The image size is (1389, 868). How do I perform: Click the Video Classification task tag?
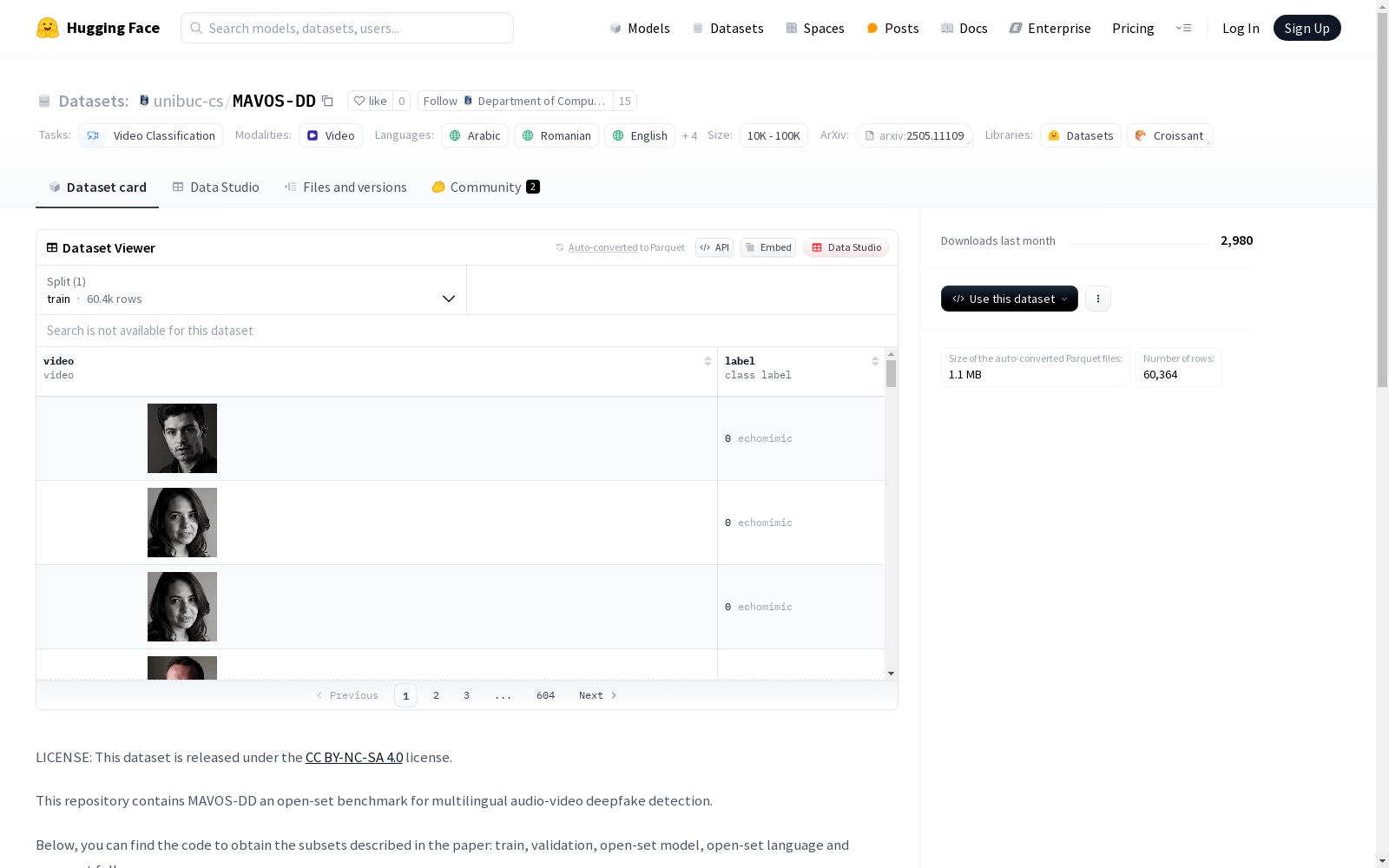coord(151,135)
